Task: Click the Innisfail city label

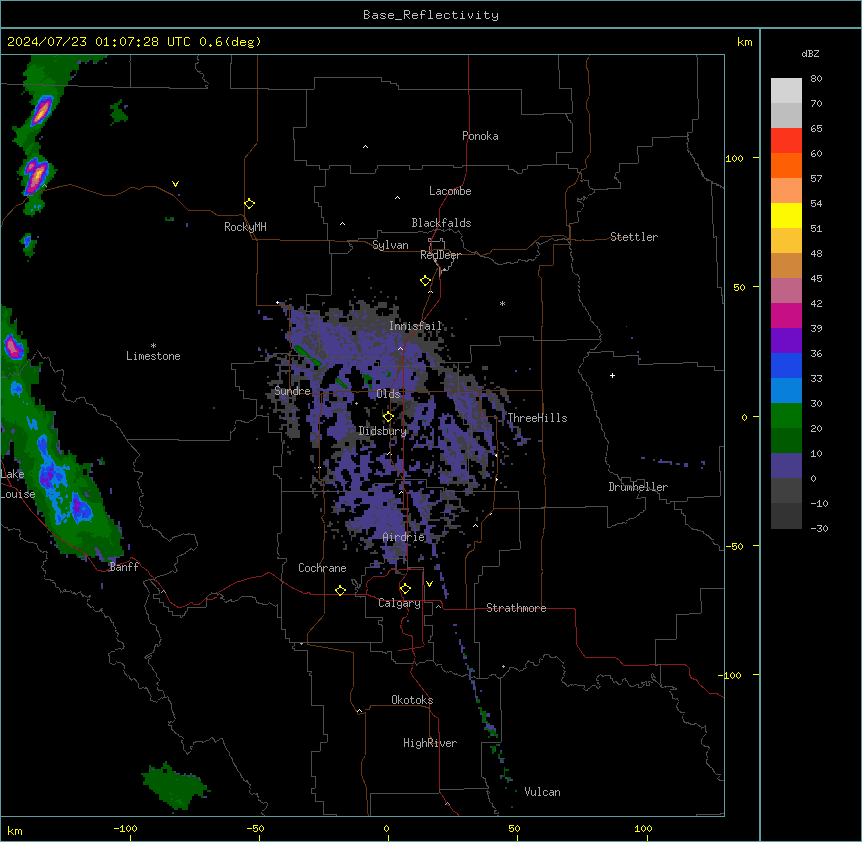Action: pyautogui.click(x=415, y=326)
